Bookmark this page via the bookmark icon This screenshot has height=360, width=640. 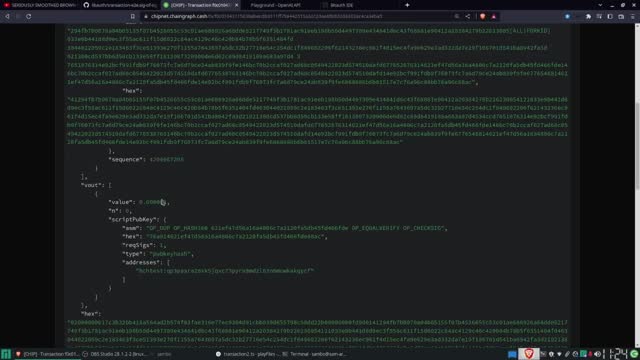coord(133,16)
